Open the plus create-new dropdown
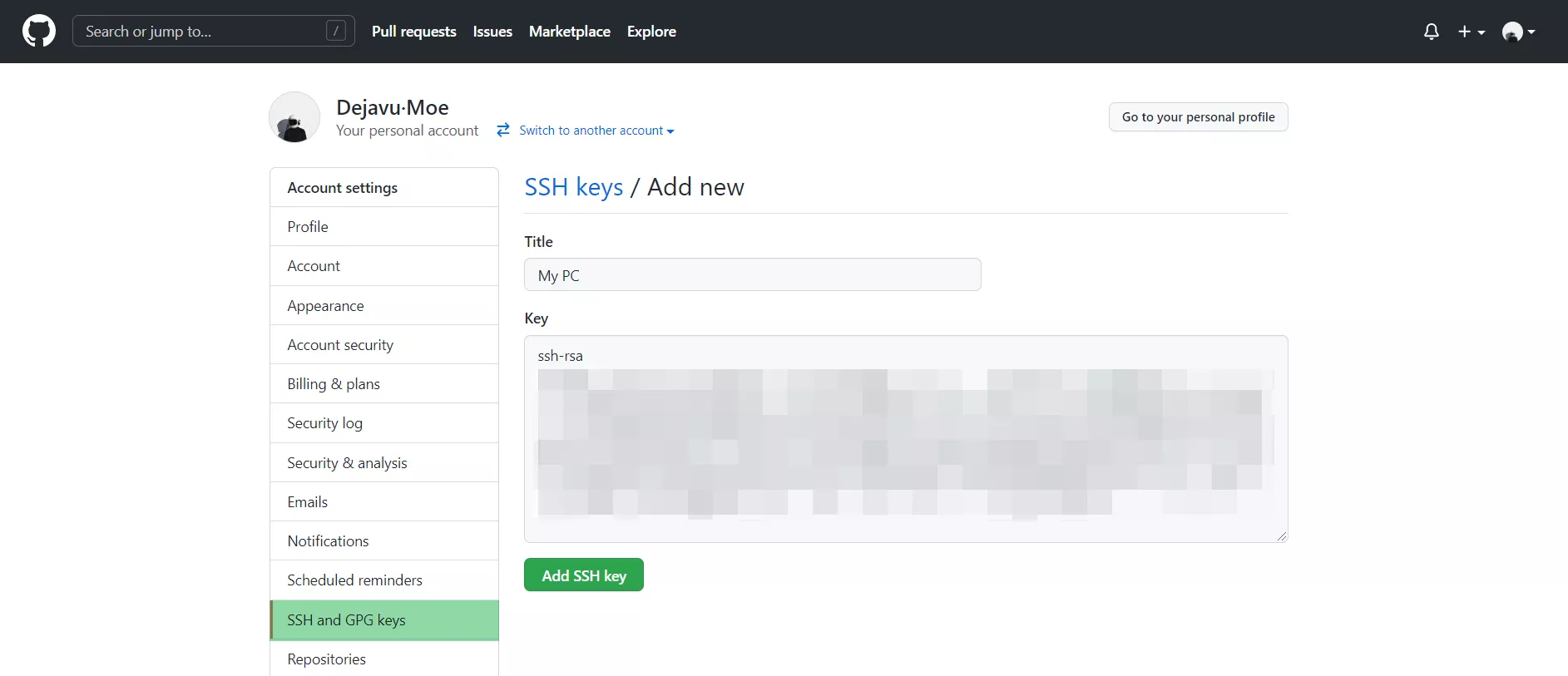1568x676 pixels. (1471, 32)
